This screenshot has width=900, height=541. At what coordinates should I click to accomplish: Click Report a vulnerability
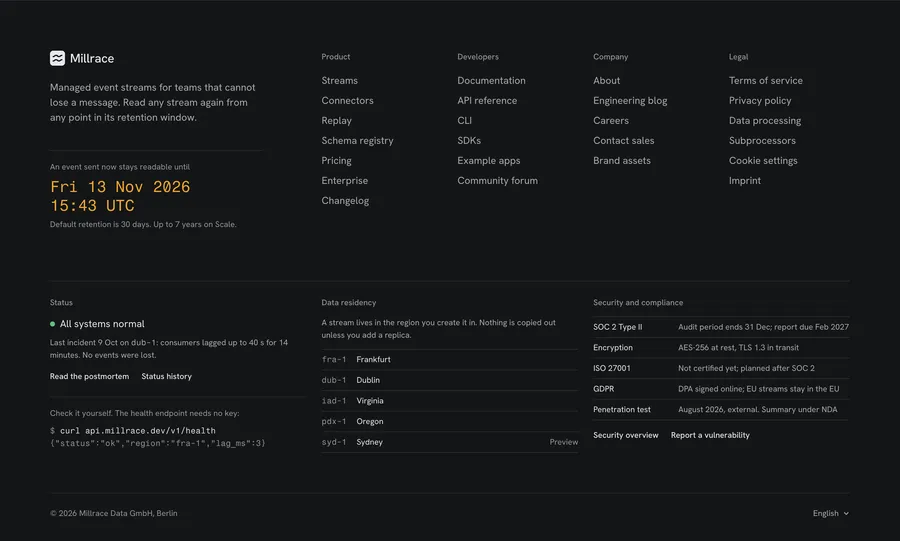[710, 435]
